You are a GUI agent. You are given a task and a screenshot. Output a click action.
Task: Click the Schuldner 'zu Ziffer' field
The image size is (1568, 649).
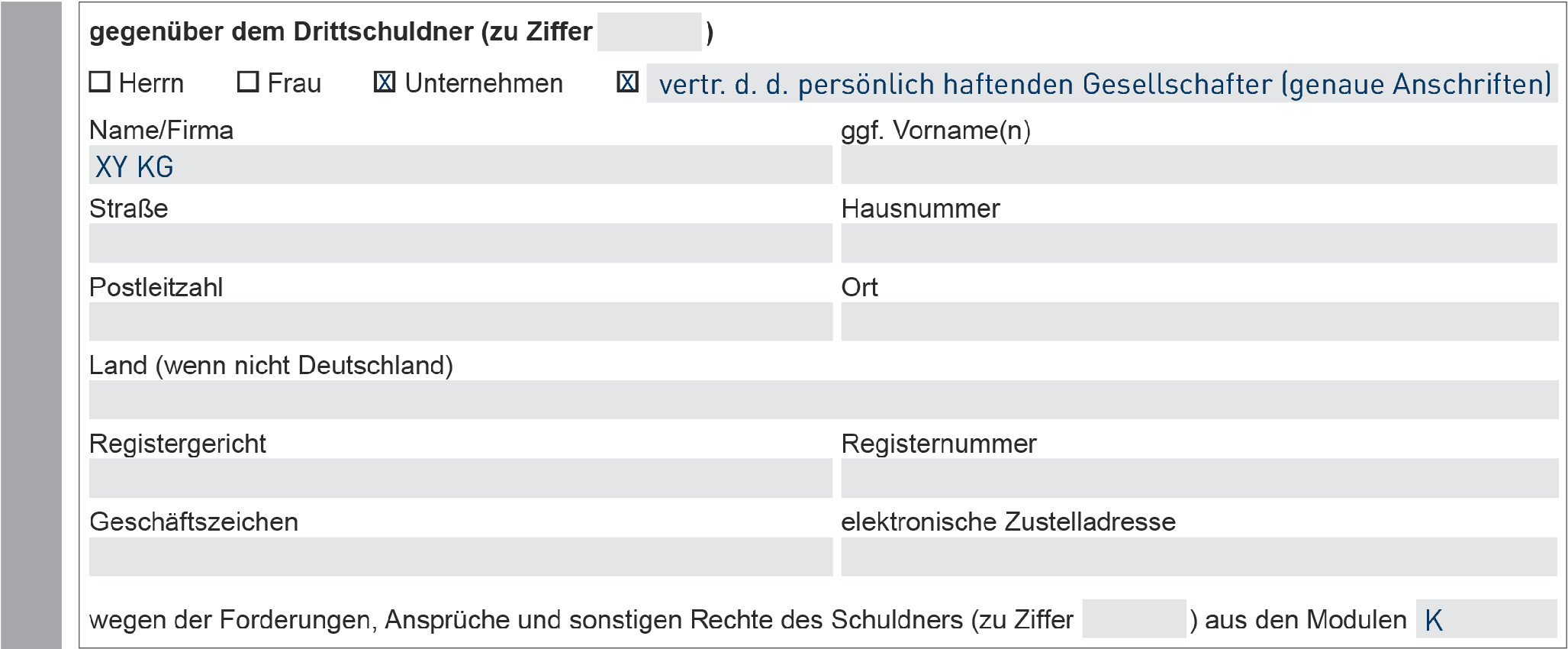pyautogui.click(x=1133, y=618)
